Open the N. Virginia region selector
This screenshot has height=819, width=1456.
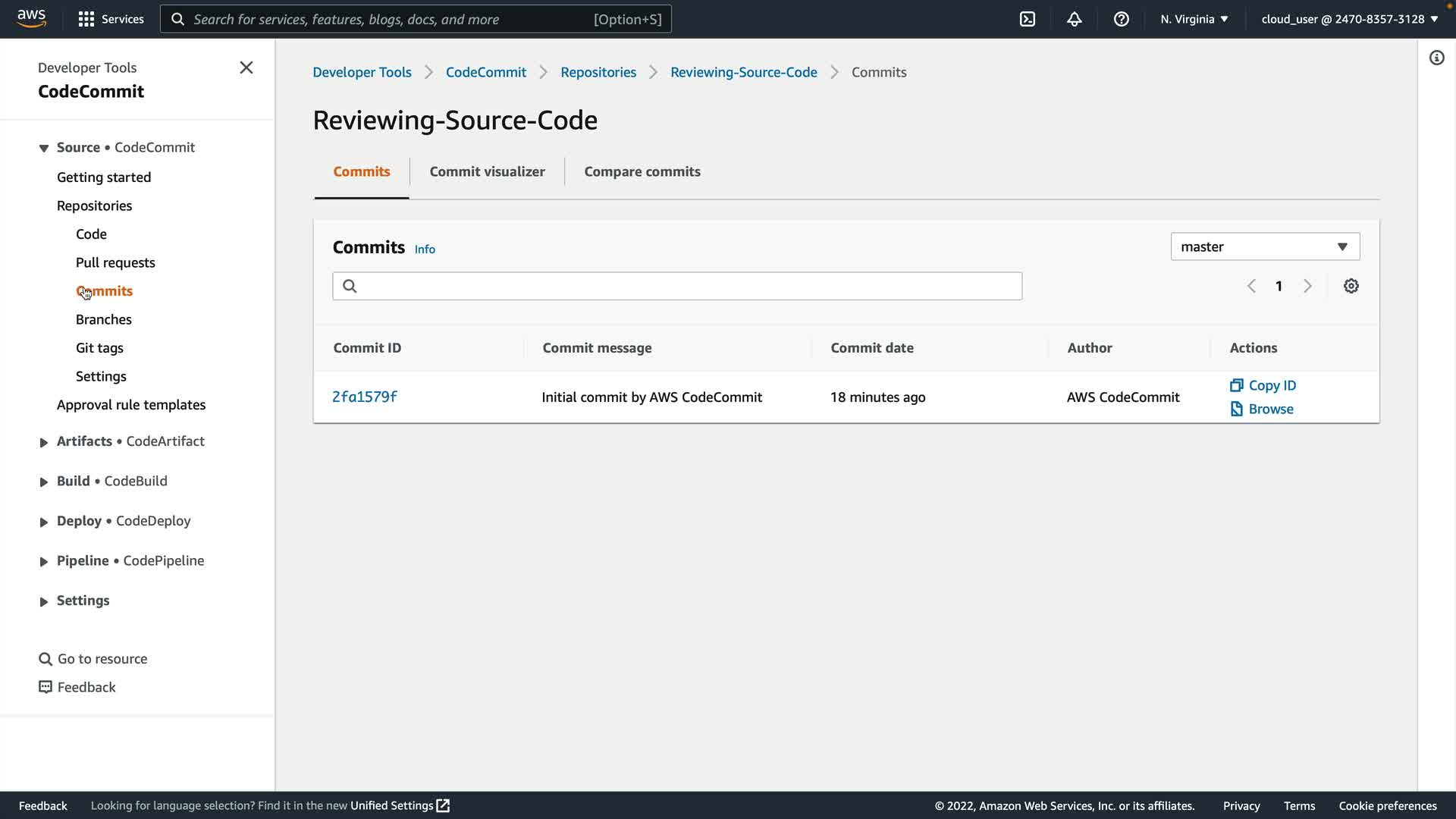point(1194,19)
